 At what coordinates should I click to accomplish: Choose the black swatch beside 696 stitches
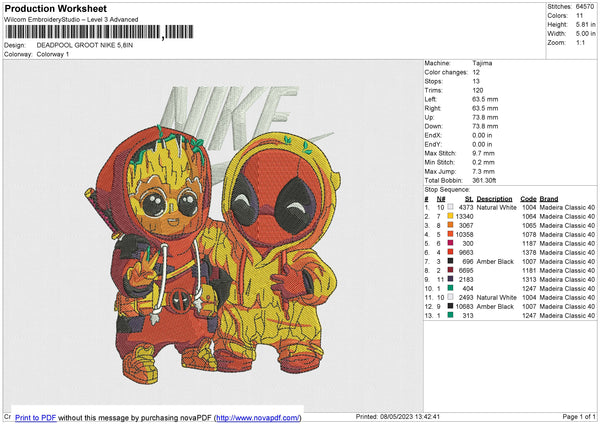[450, 261]
